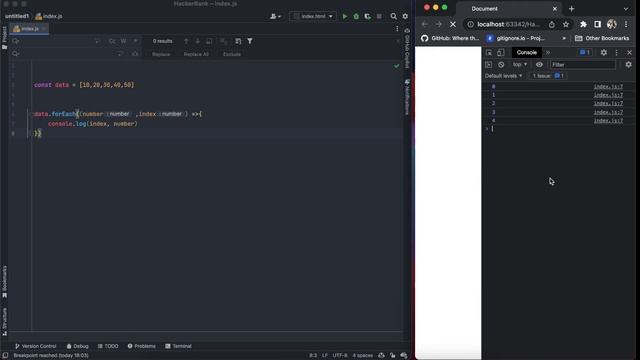Toggle live expression eye icon
This screenshot has width=640, height=360.
point(539,64)
